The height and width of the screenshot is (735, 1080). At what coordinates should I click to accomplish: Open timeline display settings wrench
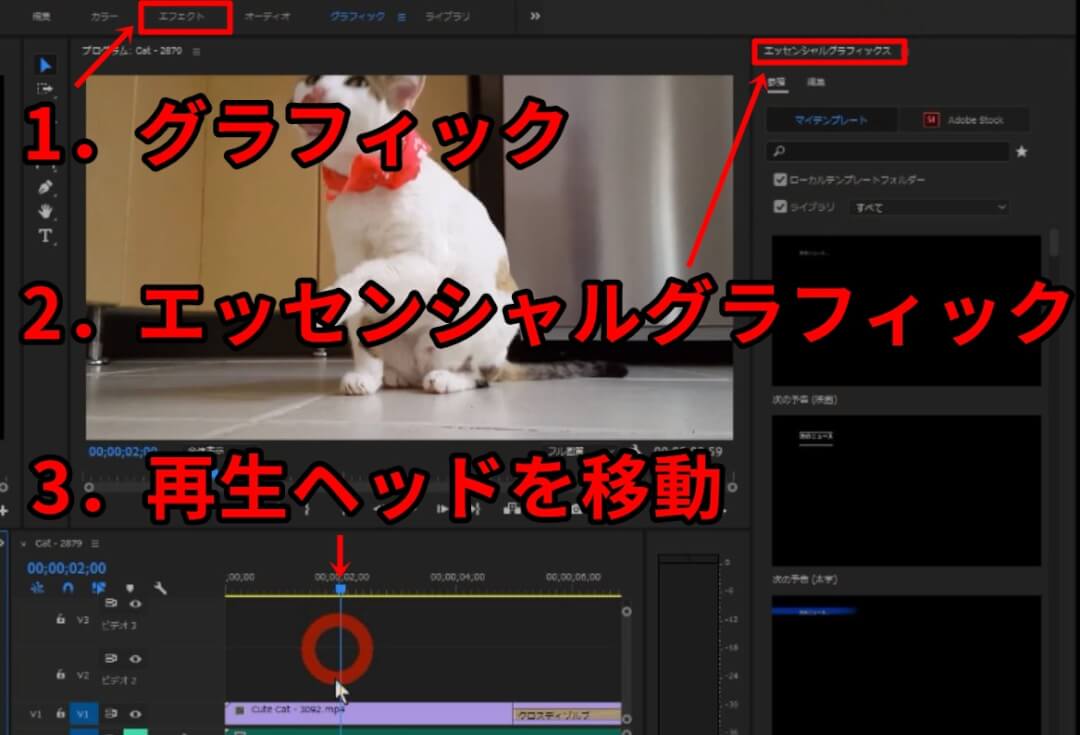coord(160,588)
